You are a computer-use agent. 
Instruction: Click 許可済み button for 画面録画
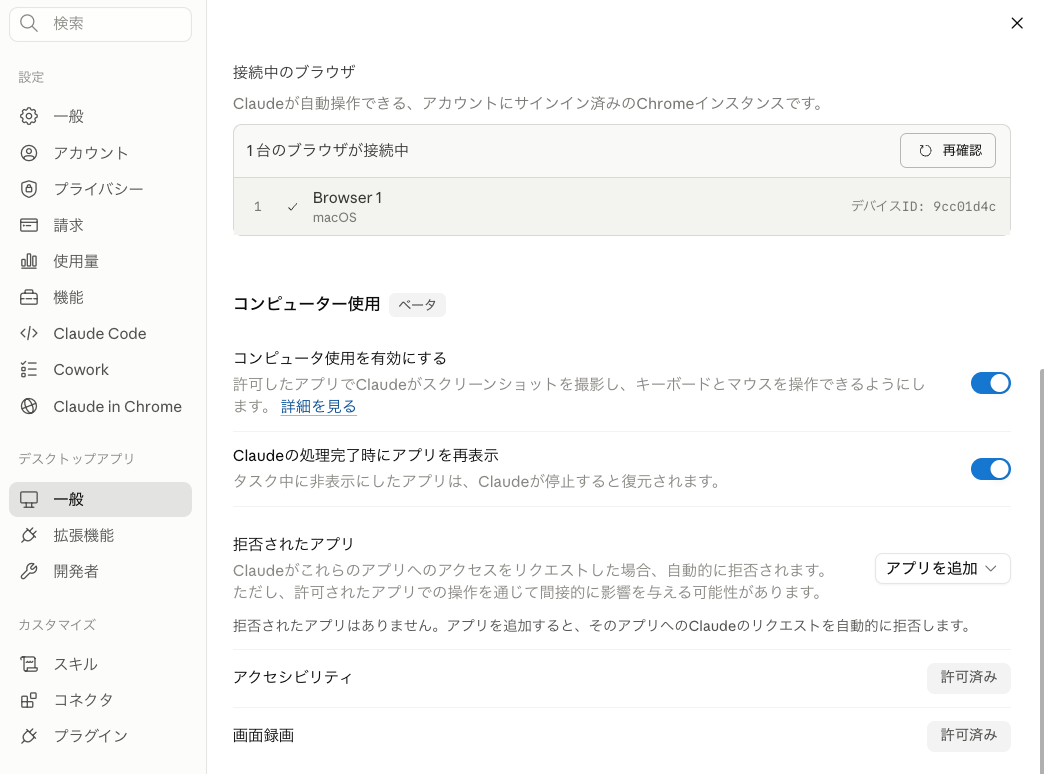coord(968,735)
